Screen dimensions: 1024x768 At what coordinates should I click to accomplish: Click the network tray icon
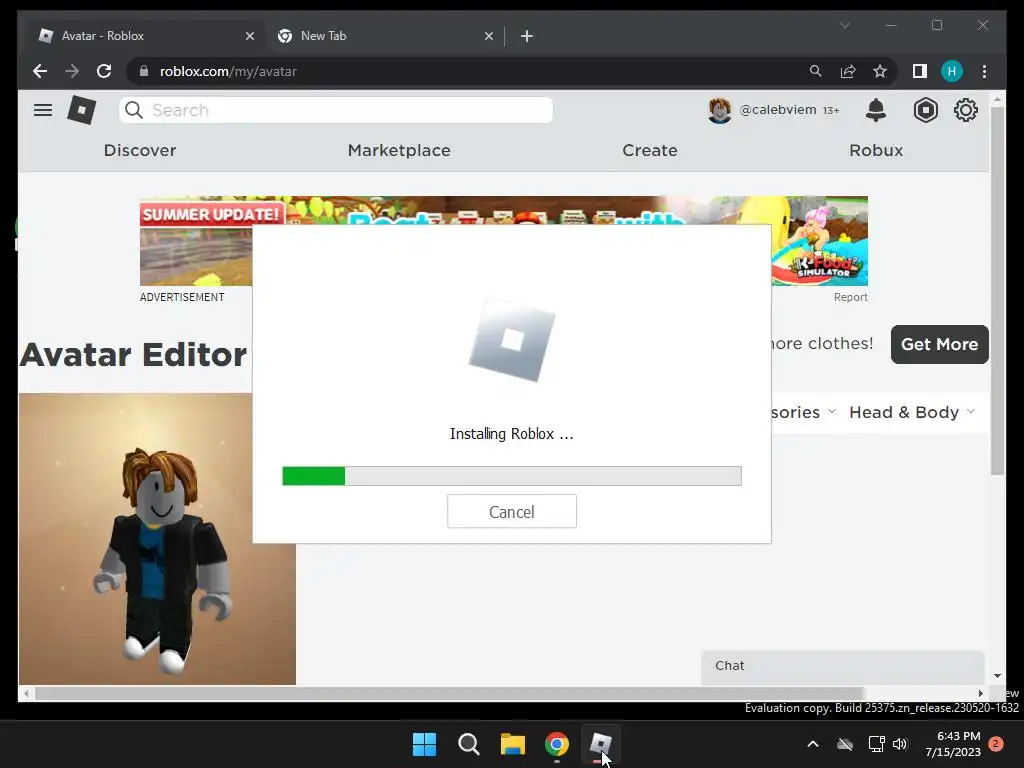(x=876, y=744)
